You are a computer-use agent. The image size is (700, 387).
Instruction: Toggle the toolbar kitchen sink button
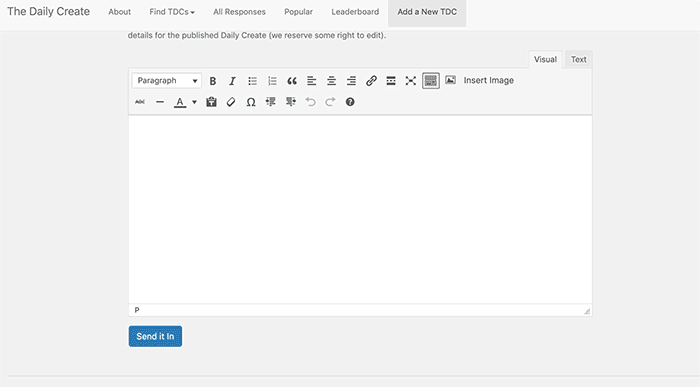431,81
